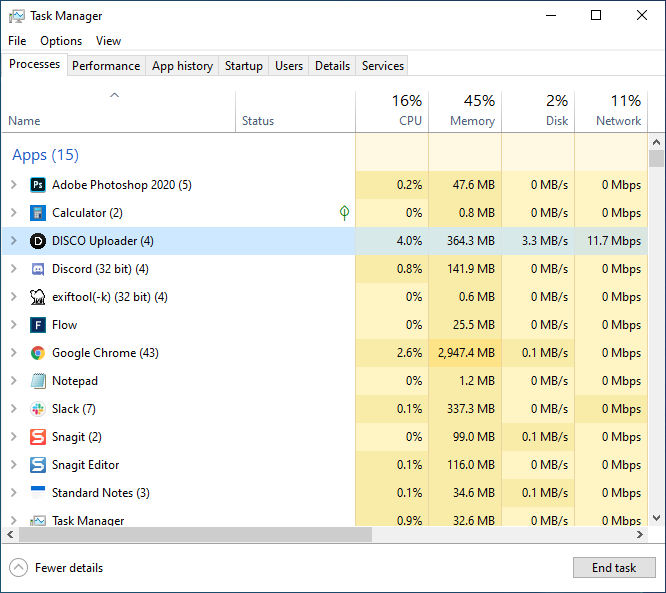Sort by Disk column header
Screen dimensions: 666x593
tap(538, 111)
